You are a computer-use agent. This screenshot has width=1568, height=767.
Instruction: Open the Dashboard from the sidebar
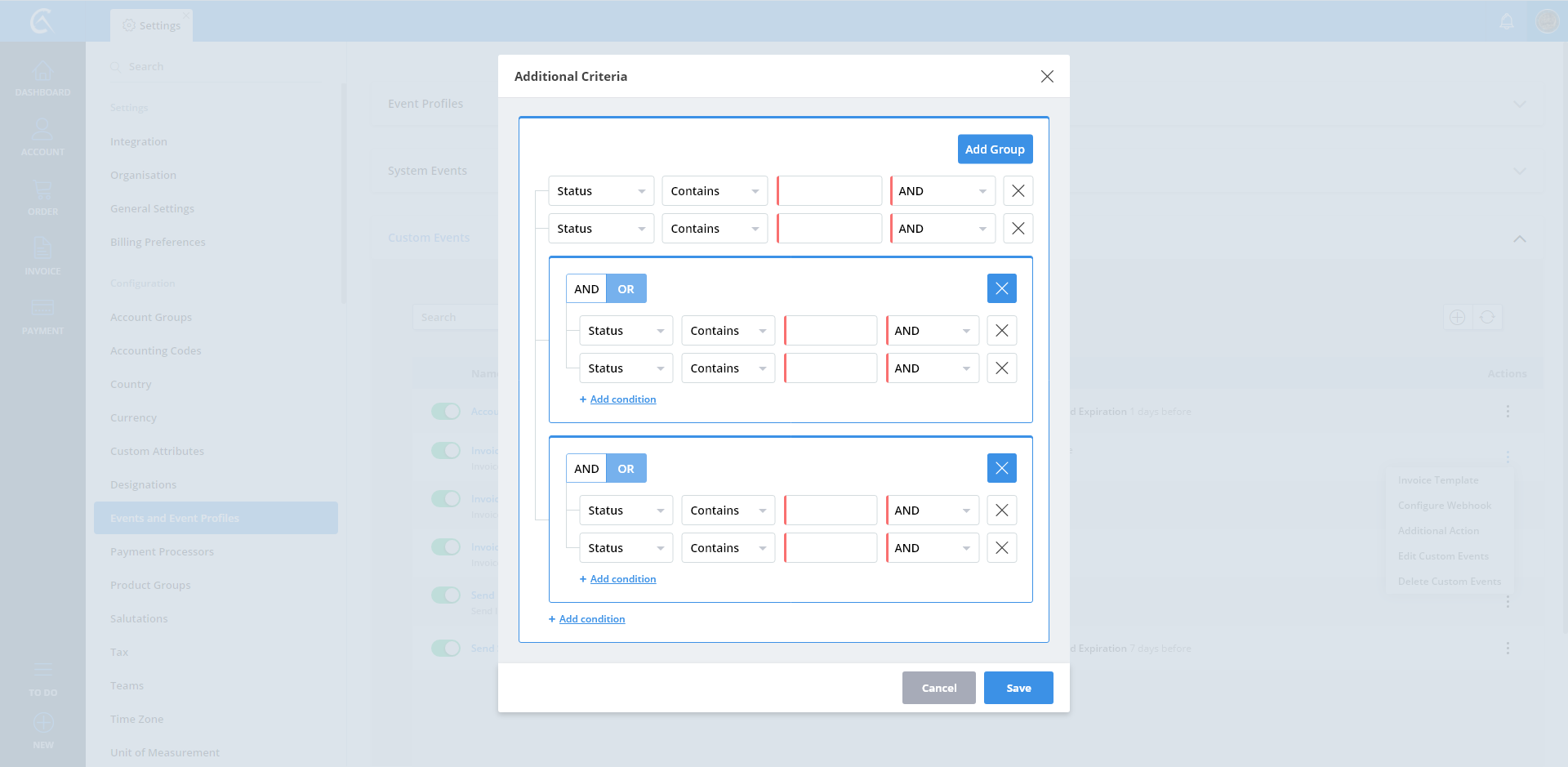coord(42,78)
